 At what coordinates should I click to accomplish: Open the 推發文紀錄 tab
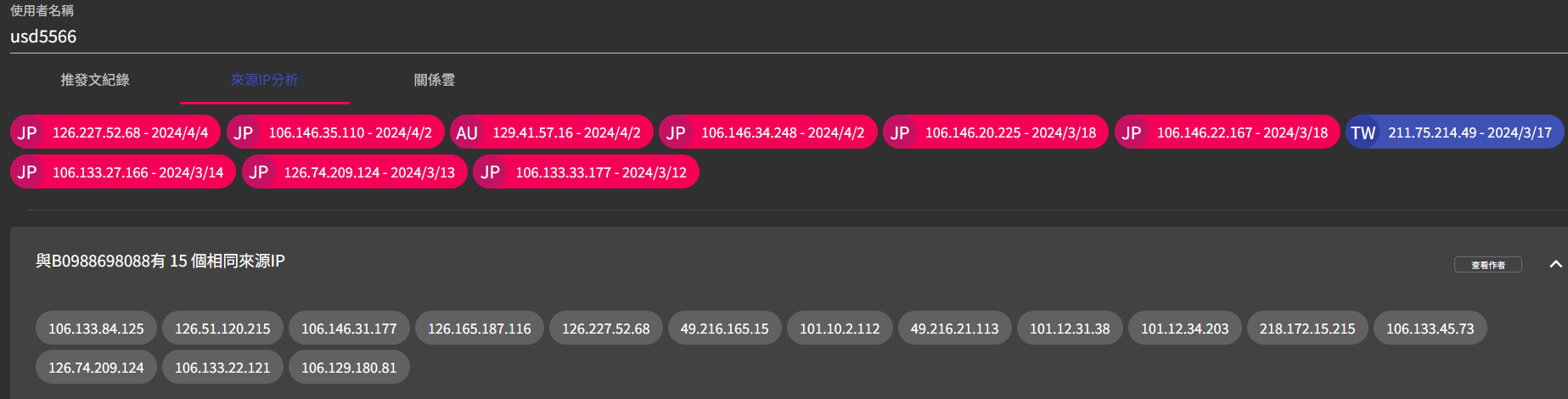pos(95,80)
